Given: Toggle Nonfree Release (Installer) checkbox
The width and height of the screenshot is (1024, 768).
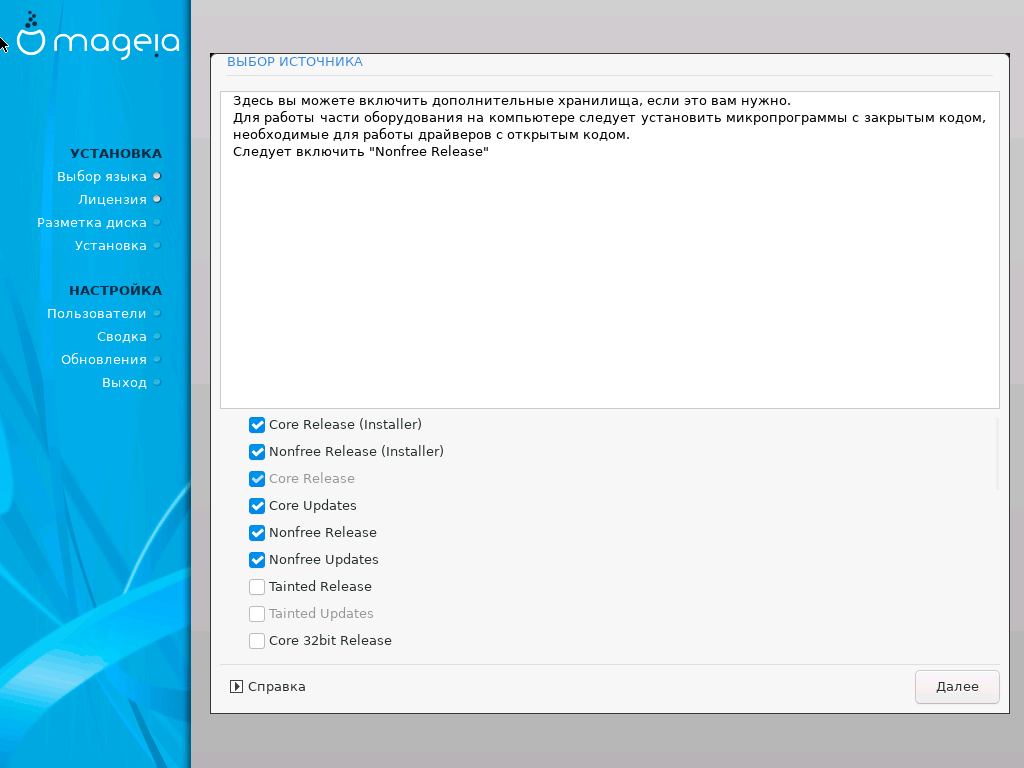Looking at the screenshot, I should click(x=257, y=452).
